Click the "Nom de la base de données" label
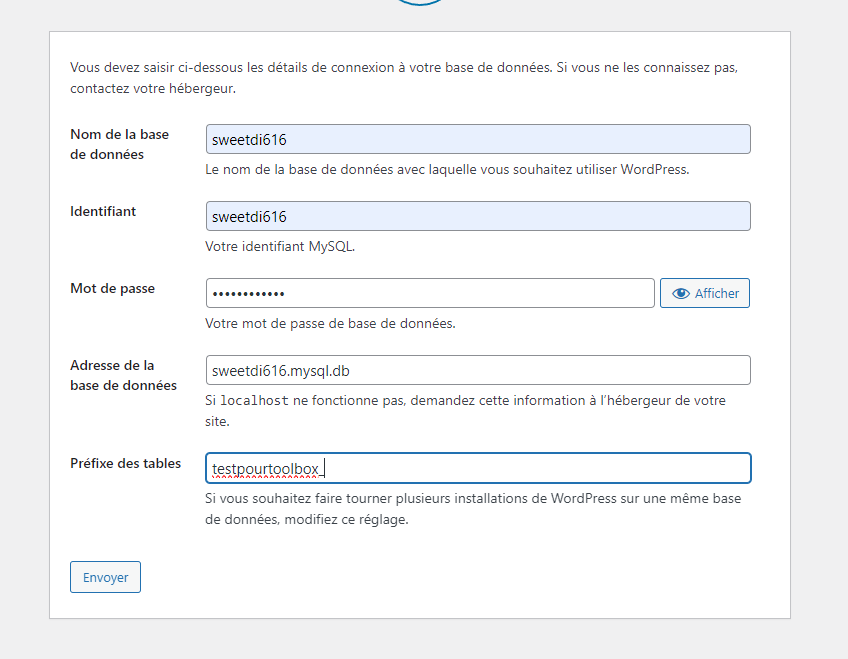 tap(119, 144)
